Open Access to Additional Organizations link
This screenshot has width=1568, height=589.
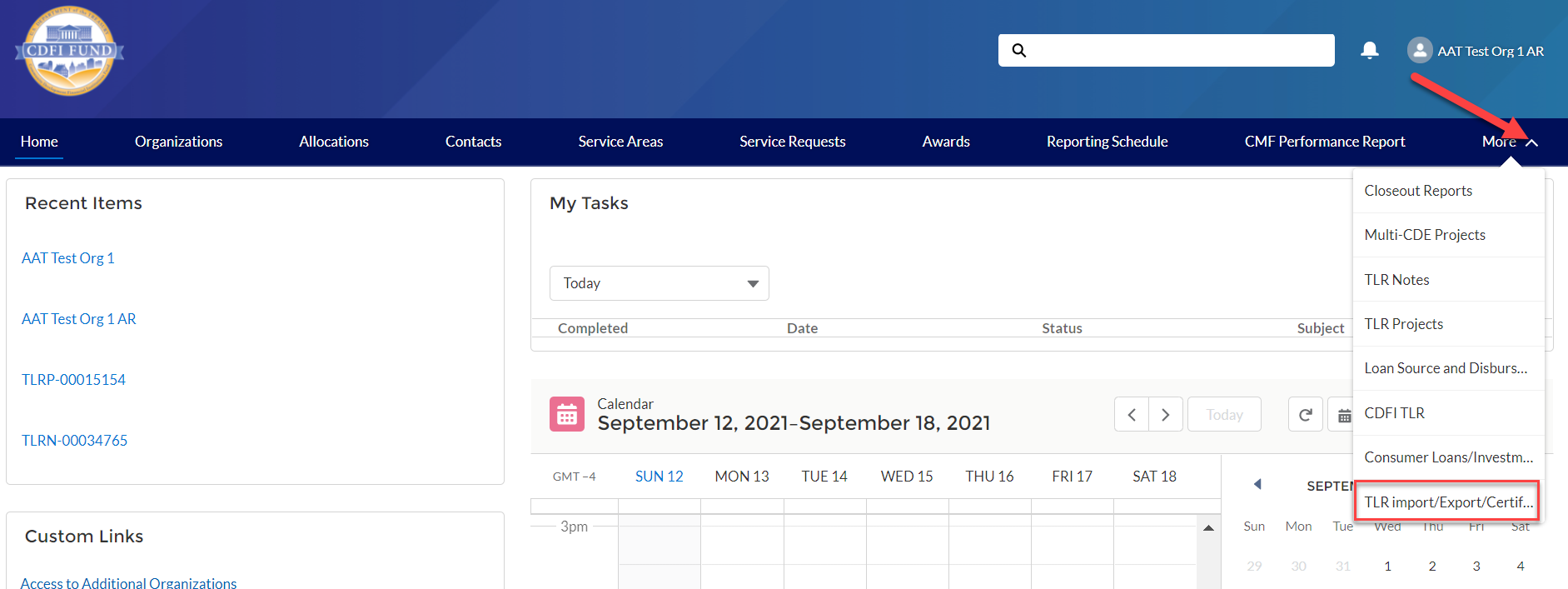(x=128, y=582)
